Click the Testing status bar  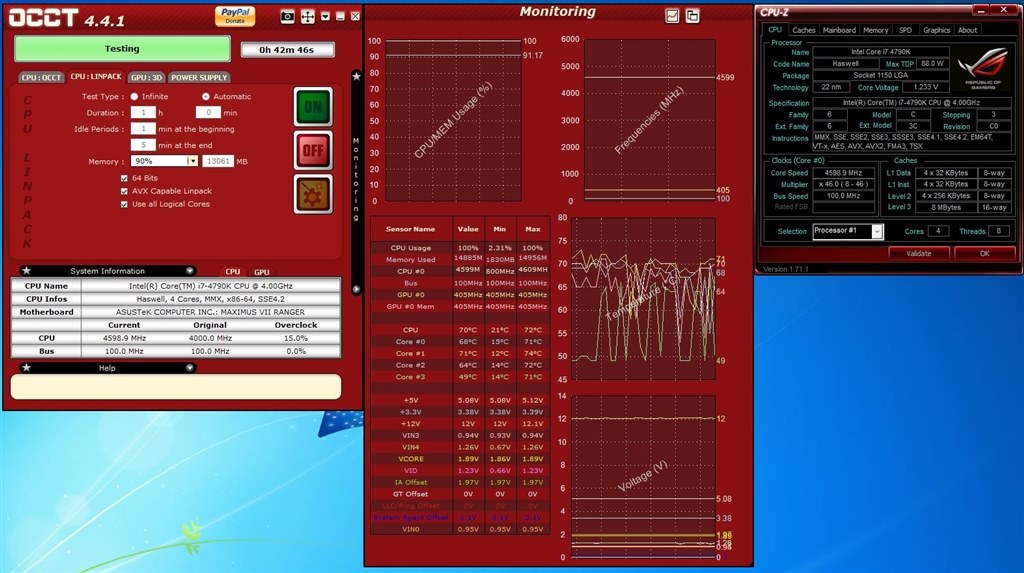pyautogui.click(x=122, y=48)
